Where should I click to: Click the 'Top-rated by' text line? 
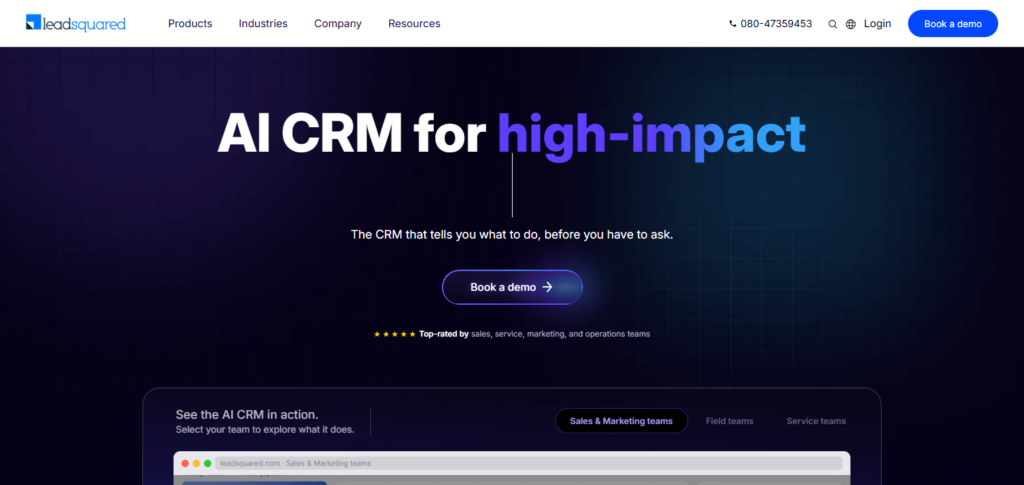tap(534, 334)
